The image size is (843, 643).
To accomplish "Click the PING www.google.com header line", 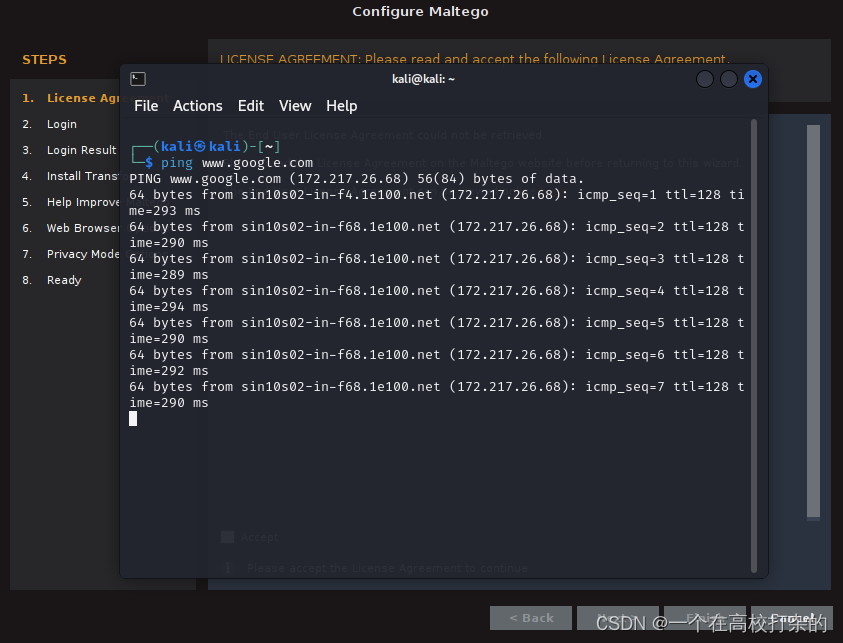I will (x=356, y=179).
